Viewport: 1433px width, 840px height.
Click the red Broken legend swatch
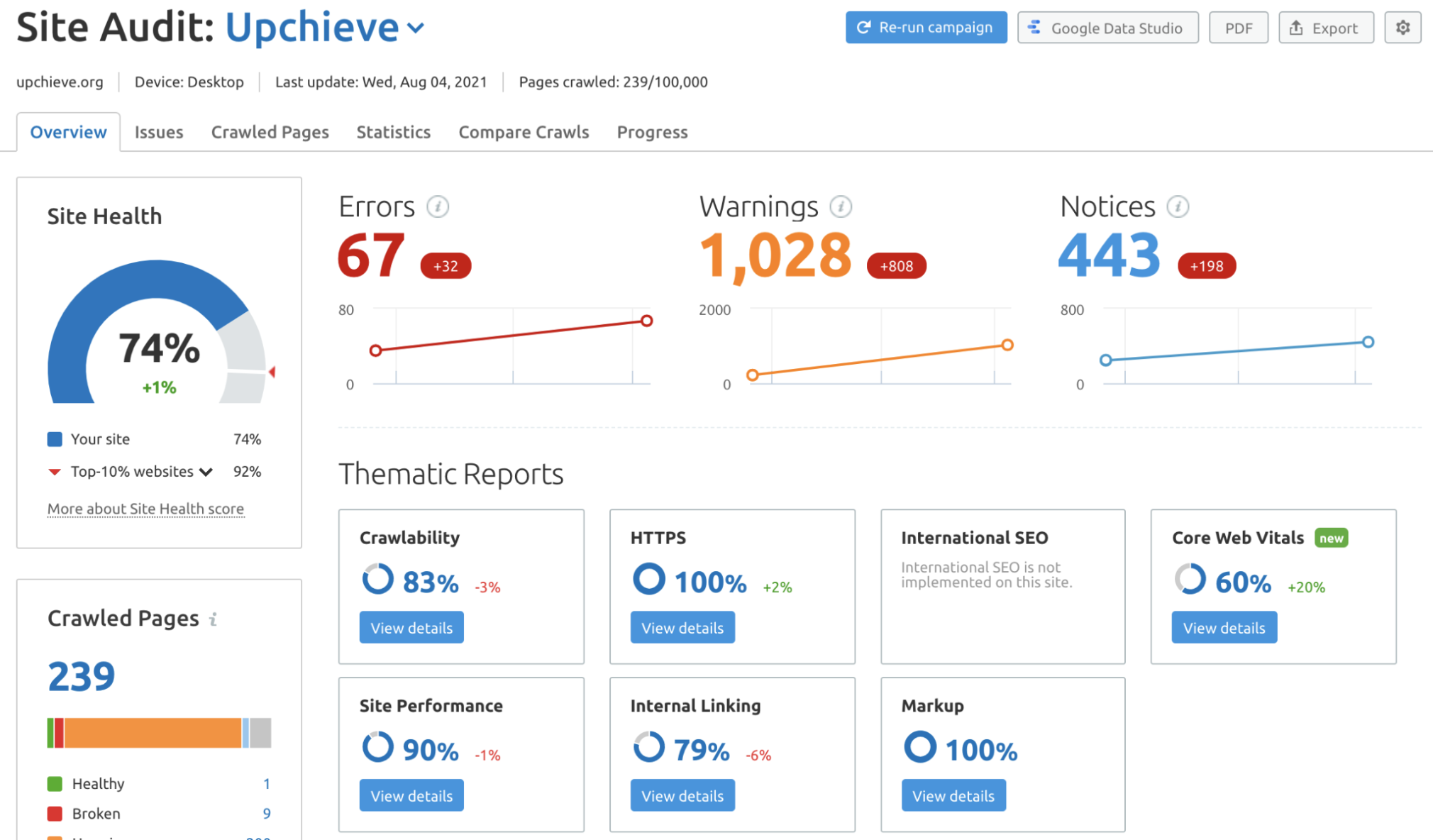[x=55, y=814]
